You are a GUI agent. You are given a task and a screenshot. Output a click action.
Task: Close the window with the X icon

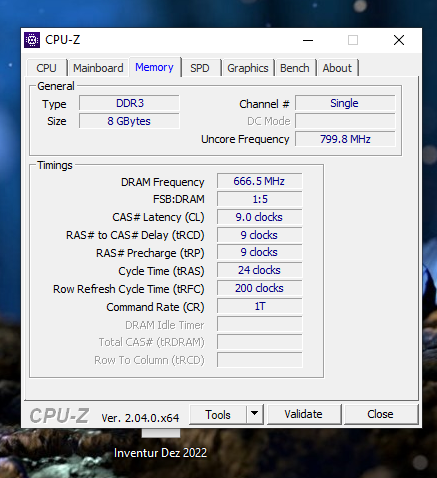(399, 40)
